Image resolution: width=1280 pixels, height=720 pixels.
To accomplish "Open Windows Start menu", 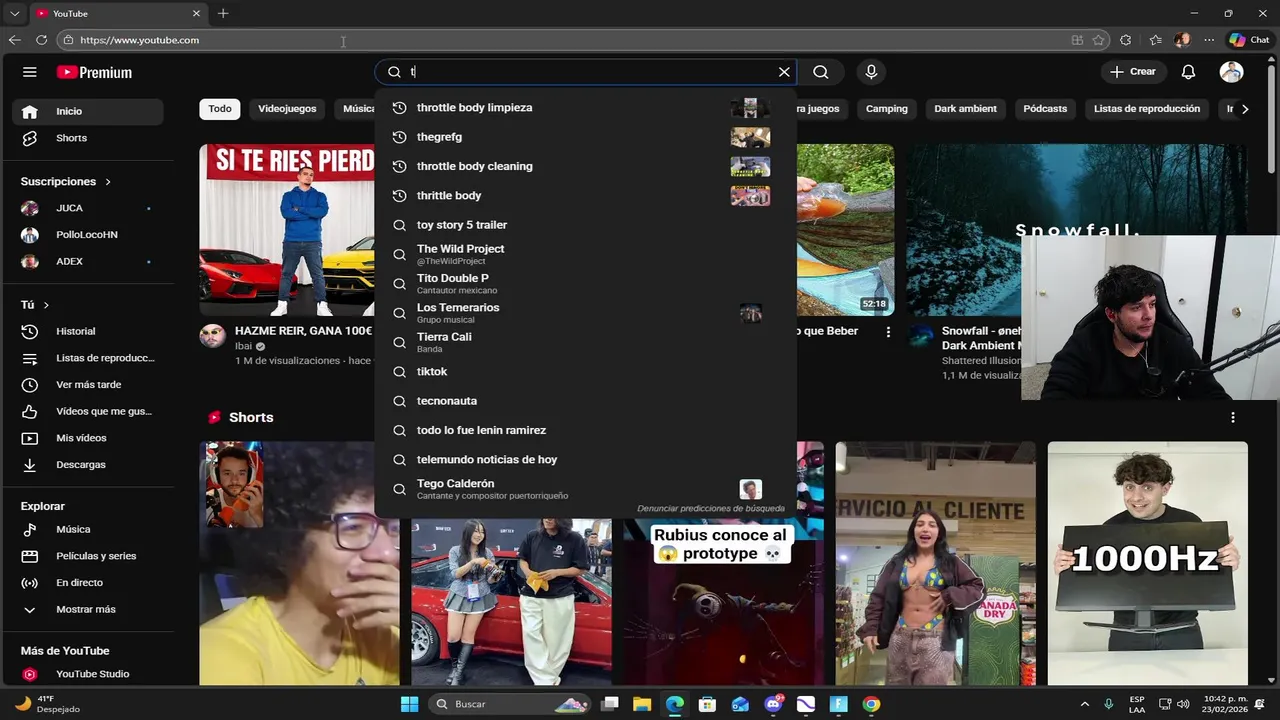I will (x=409, y=704).
